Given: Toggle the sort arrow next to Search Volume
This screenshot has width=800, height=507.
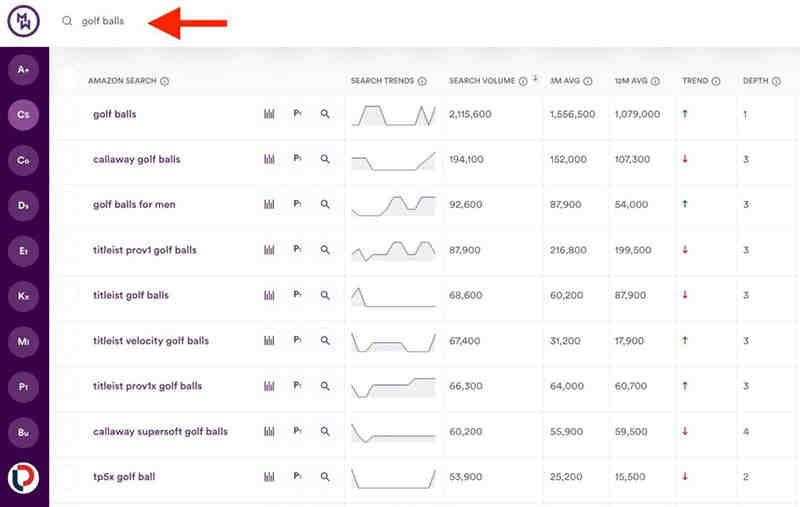Looking at the screenshot, I should click(535, 79).
